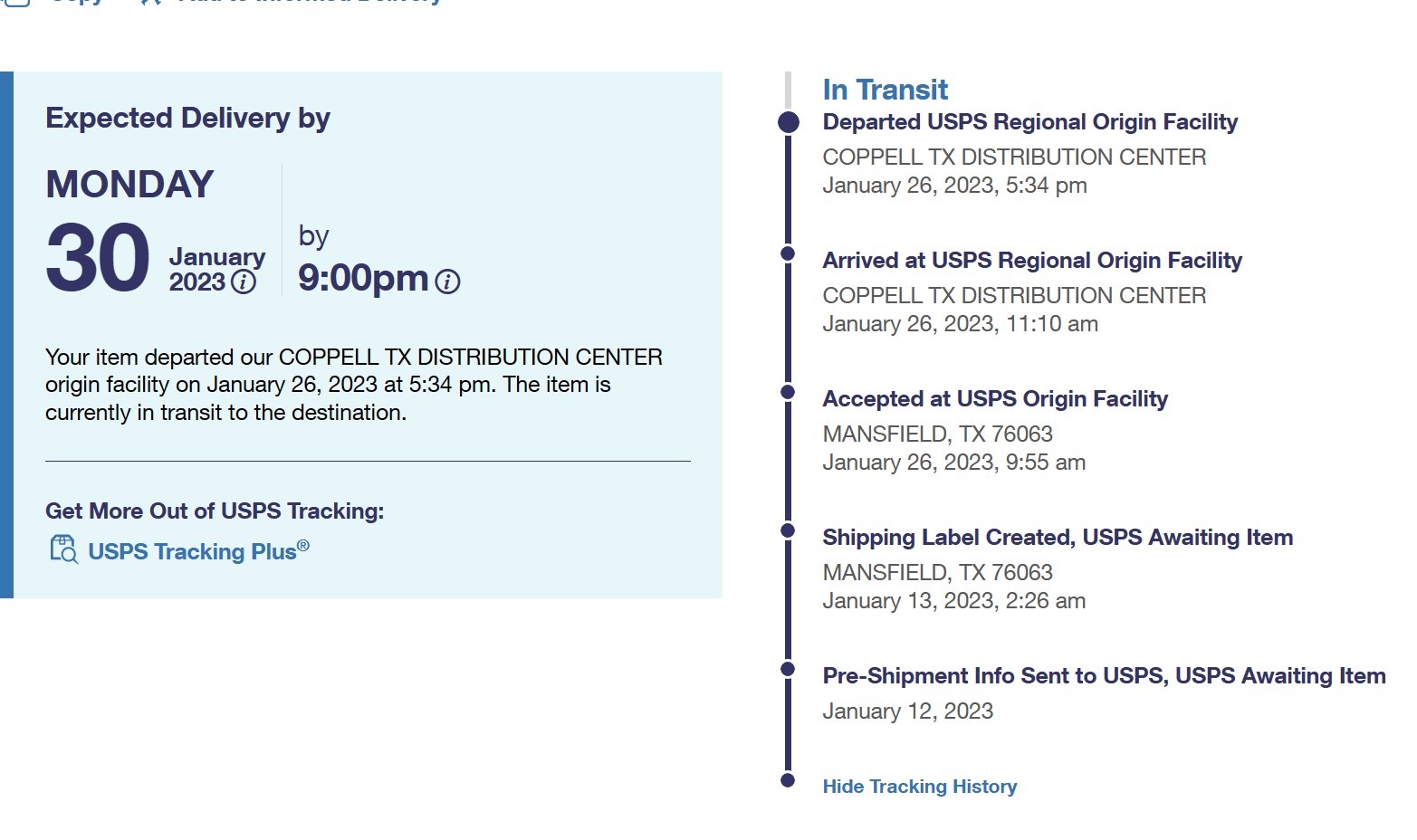
Task: Click the info icon beside January 2023
Action: coord(244,282)
